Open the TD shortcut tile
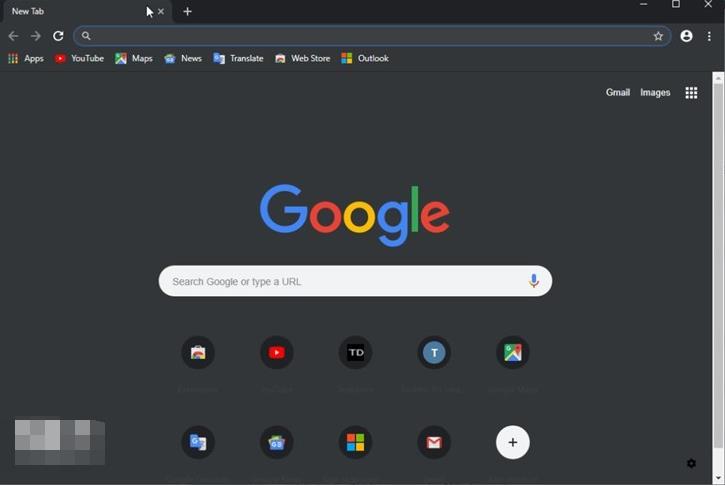 [355, 352]
